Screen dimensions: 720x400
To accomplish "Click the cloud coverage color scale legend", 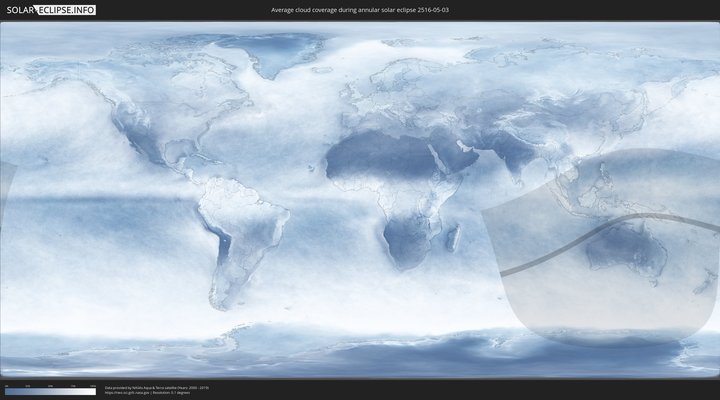I will 51,392.
